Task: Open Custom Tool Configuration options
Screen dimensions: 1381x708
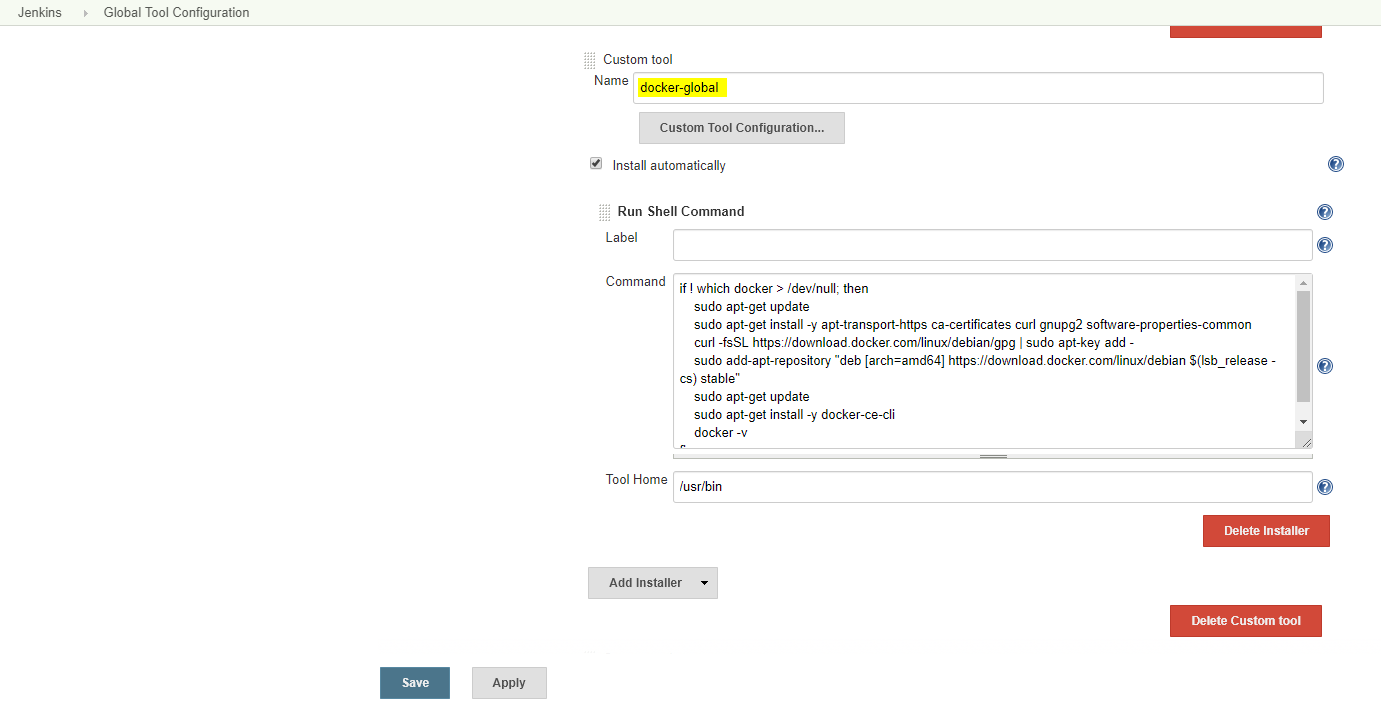Action: (x=741, y=128)
